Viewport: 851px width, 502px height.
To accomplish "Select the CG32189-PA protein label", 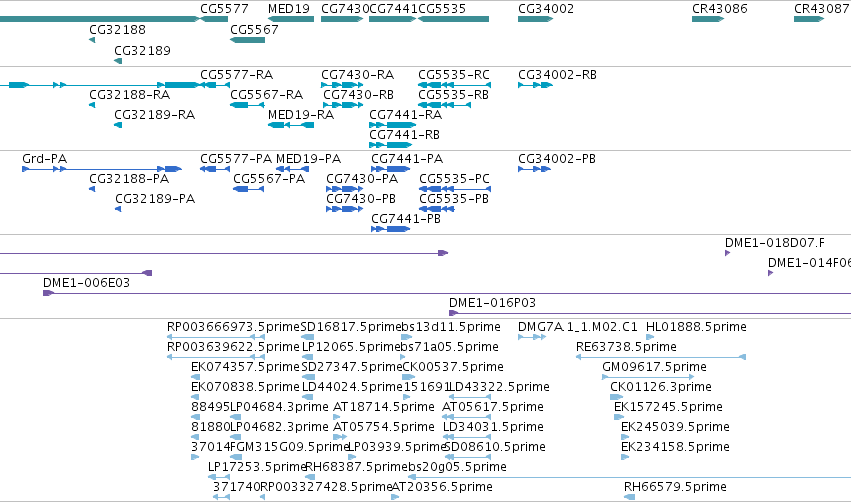I will [155, 199].
